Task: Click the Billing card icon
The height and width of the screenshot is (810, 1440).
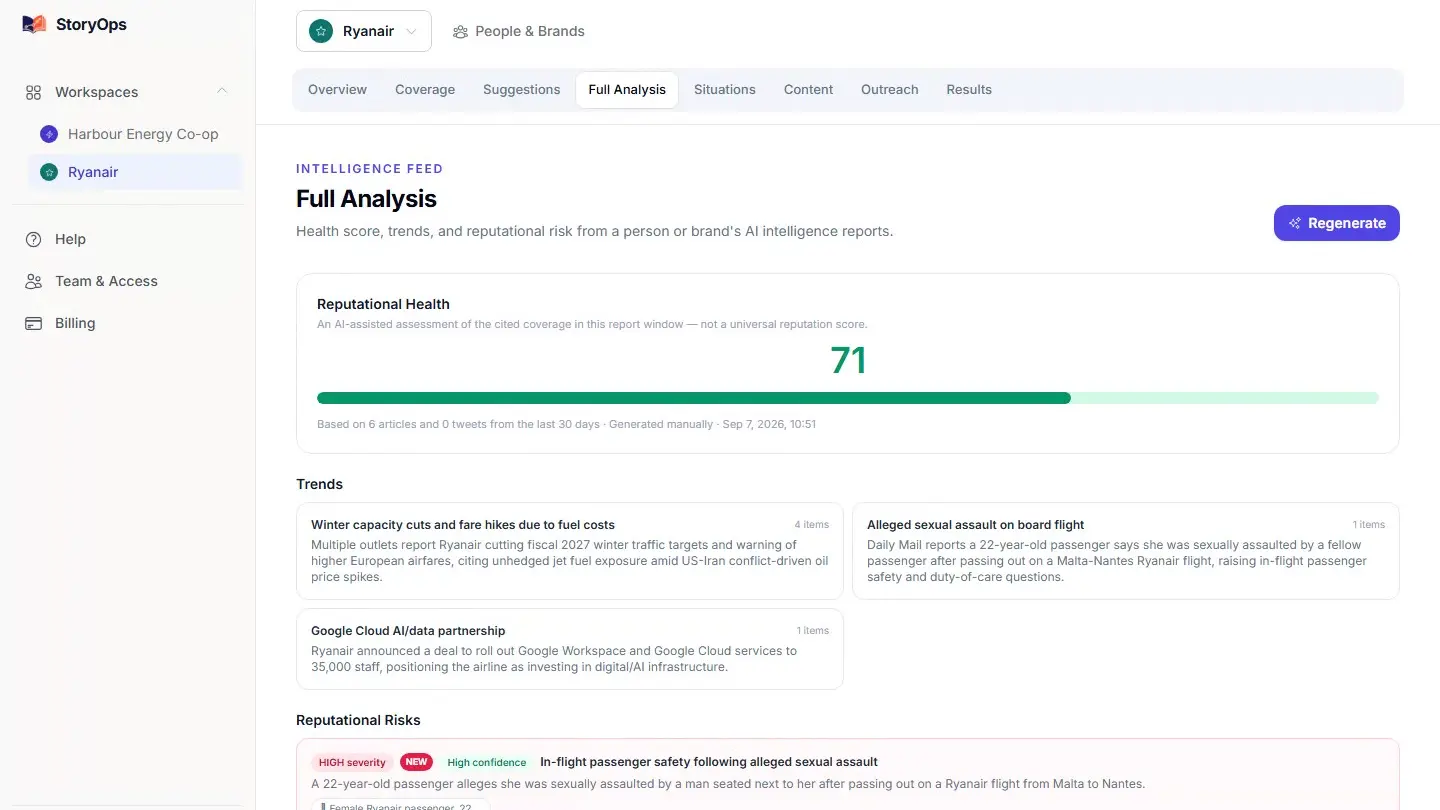Action: point(33,323)
